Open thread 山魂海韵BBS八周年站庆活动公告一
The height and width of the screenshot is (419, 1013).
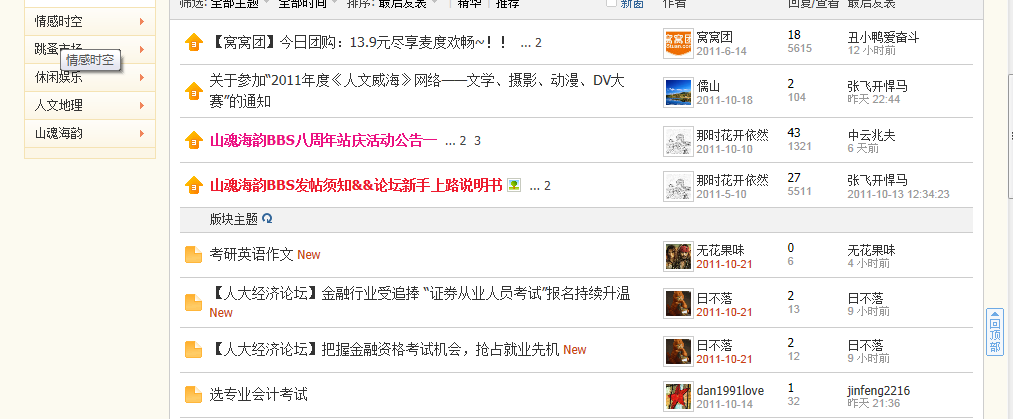coord(324,140)
